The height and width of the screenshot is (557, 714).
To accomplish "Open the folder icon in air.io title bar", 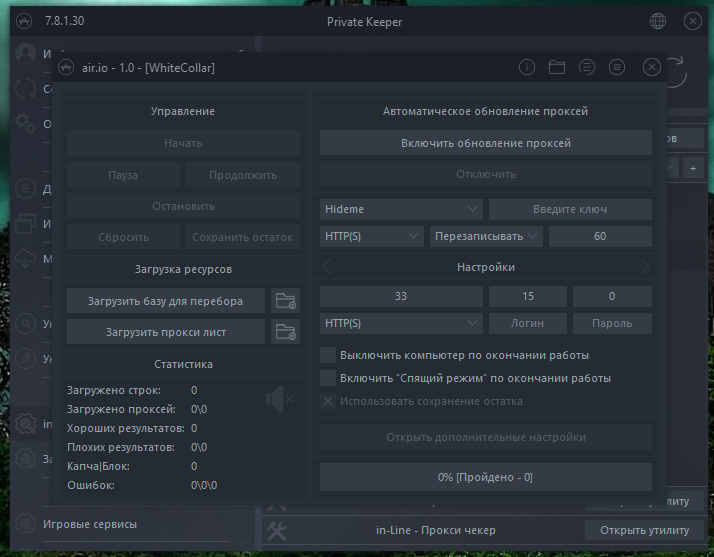I will pos(557,68).
